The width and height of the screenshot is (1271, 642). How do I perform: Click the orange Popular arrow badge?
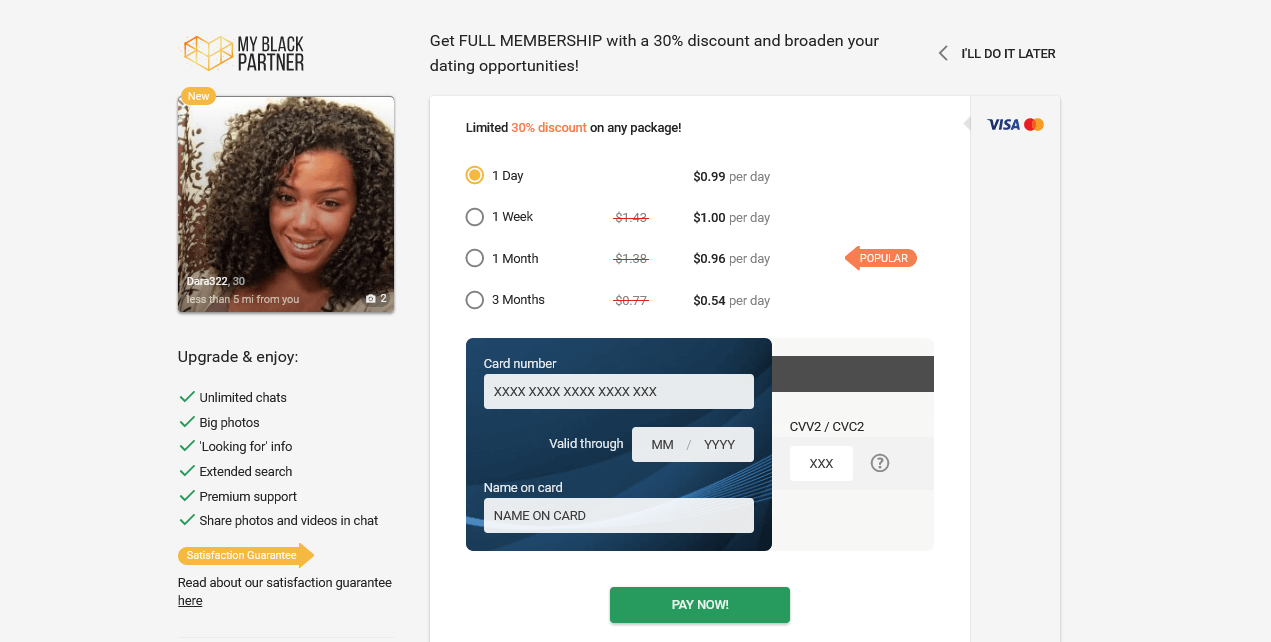click(x=881, y=258)
